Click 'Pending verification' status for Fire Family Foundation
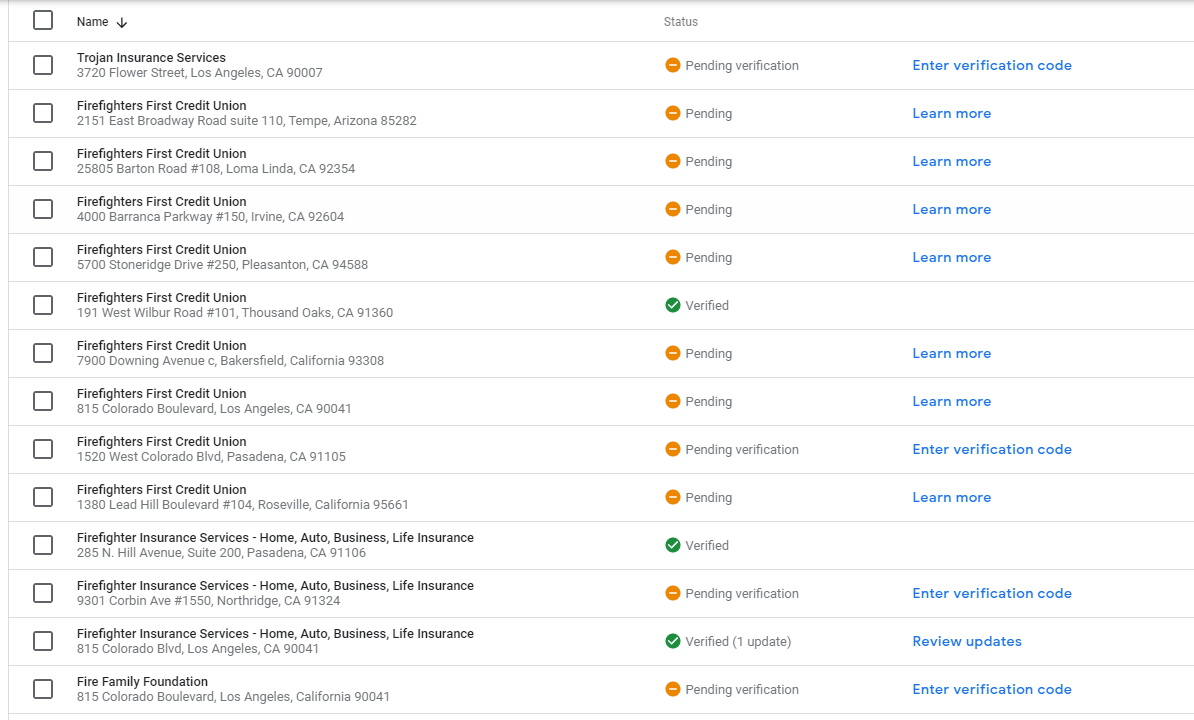Viewport: 1194px width, 720px height. click(742, 690)
